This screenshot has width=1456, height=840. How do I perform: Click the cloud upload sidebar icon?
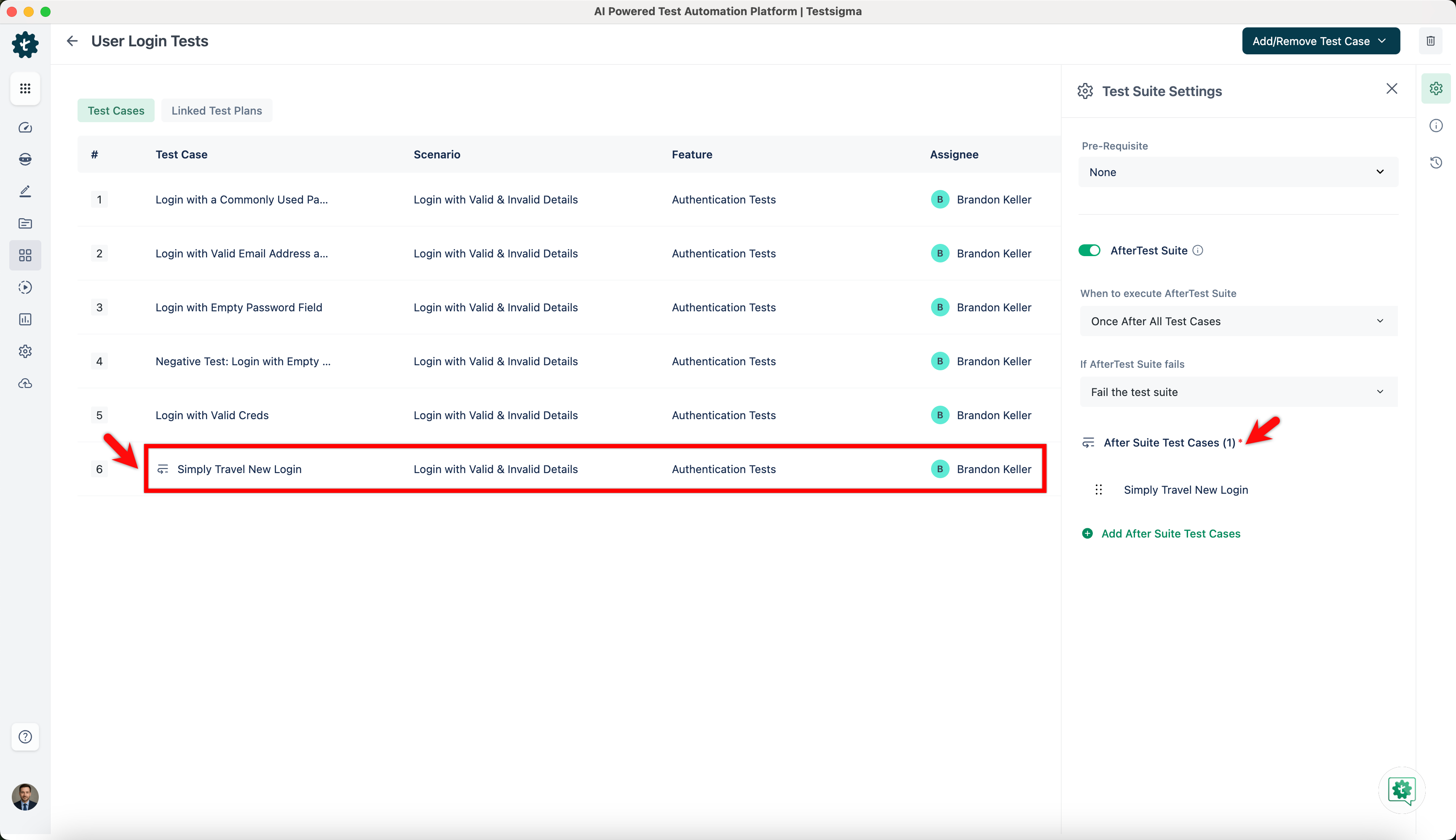[25, 384]
